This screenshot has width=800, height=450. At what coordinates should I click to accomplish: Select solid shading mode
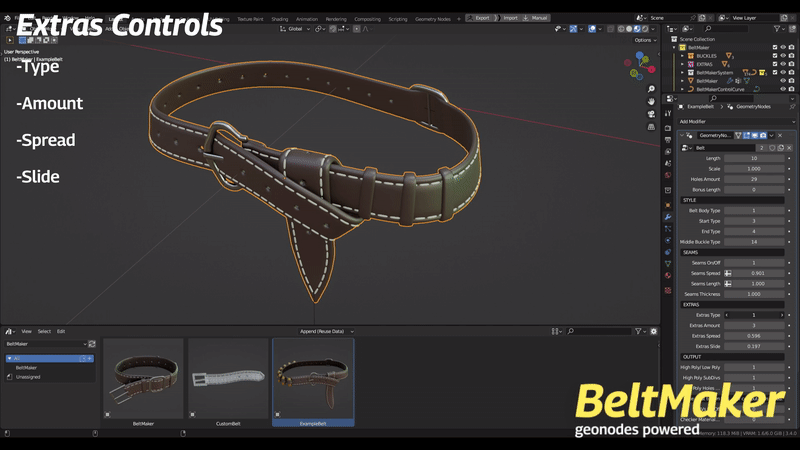point(629,29)
